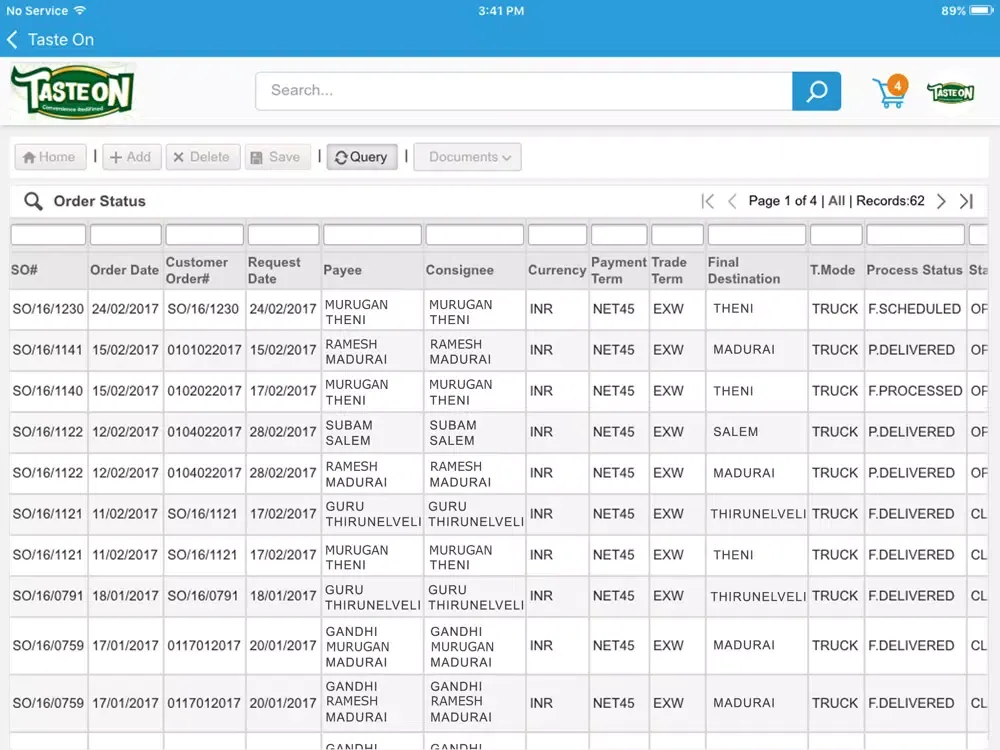Click the Consignee column filter box
This screenshot has width=1000, height=750.
coord(474,235)
